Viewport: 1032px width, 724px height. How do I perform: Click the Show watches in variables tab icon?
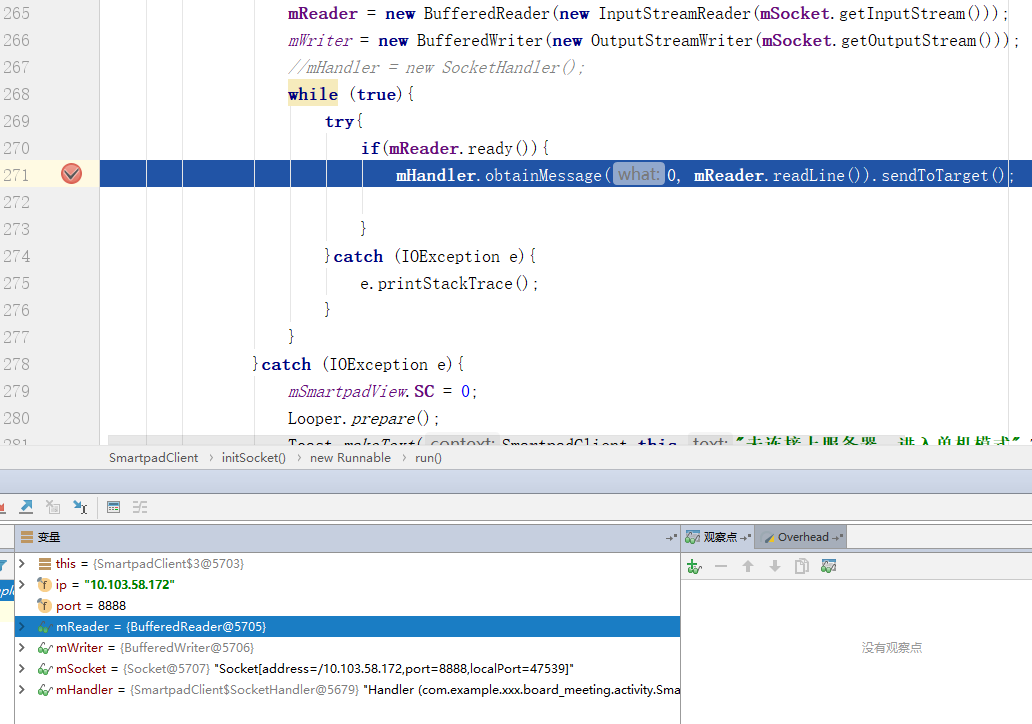coord(829,566)
